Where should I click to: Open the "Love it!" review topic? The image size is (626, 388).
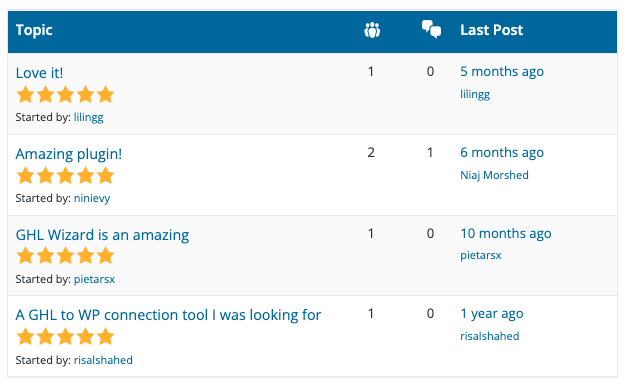coord(39,73)
